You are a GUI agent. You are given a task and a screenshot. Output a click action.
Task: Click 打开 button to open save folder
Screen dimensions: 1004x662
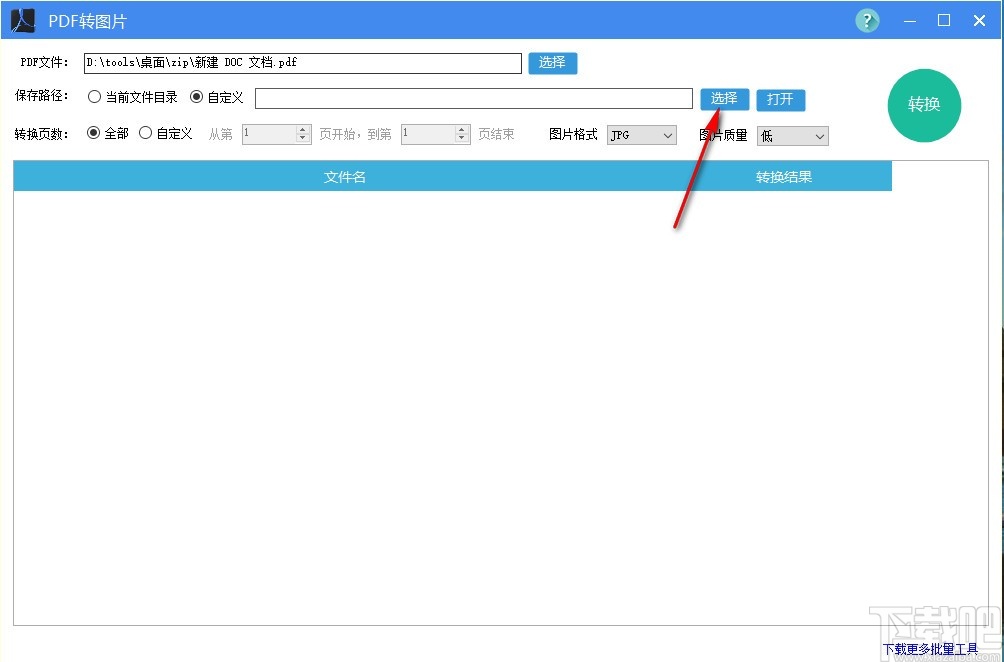781,99
